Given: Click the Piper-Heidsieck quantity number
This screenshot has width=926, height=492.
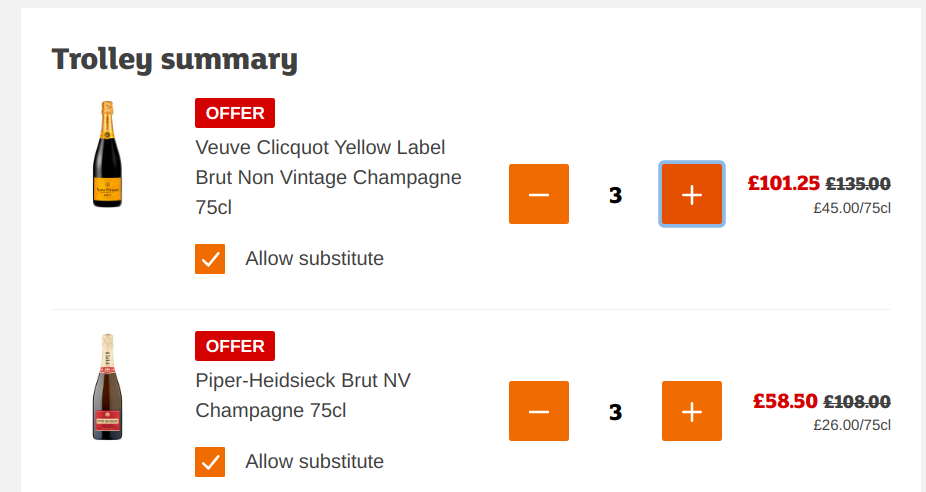Looking at the screenshot, I should tap(615, 412).
